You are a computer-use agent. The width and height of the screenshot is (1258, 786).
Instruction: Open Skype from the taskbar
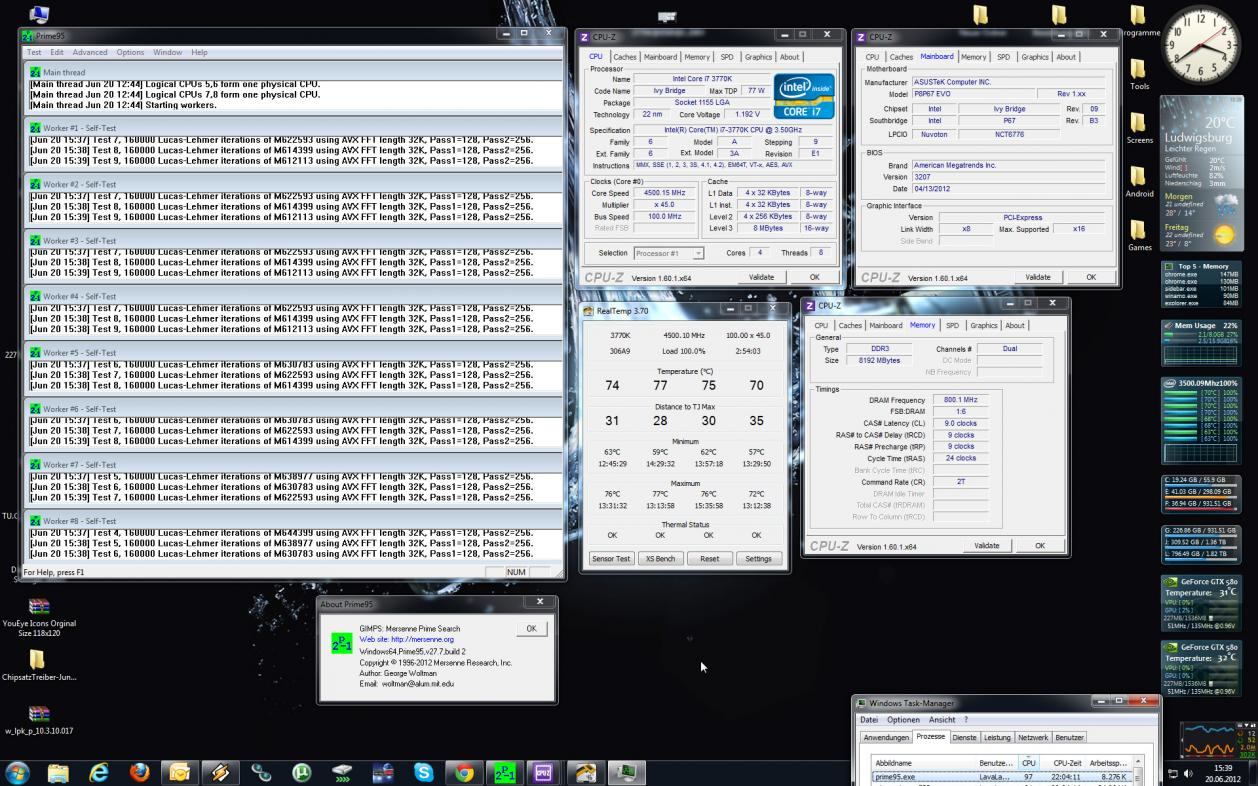(423, 772)
